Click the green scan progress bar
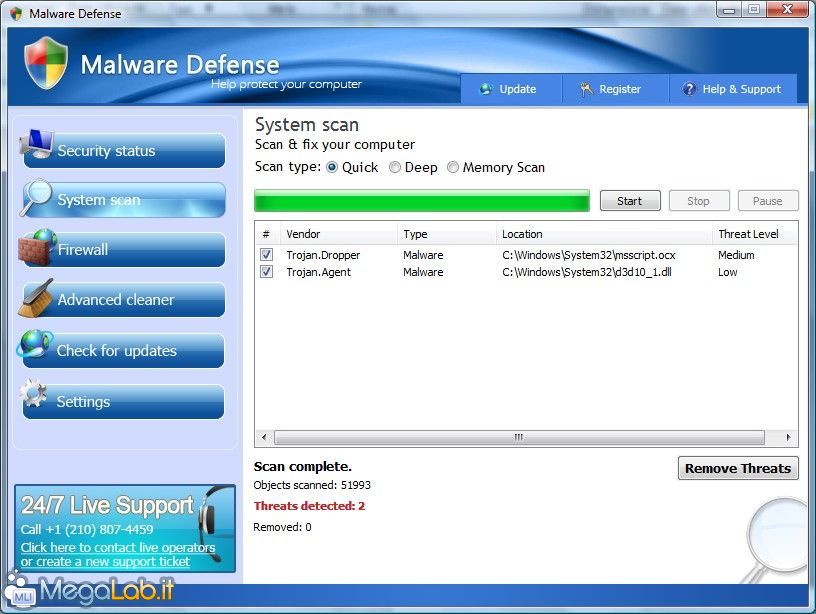The image size is (816, 614). (x=422, y=201)
